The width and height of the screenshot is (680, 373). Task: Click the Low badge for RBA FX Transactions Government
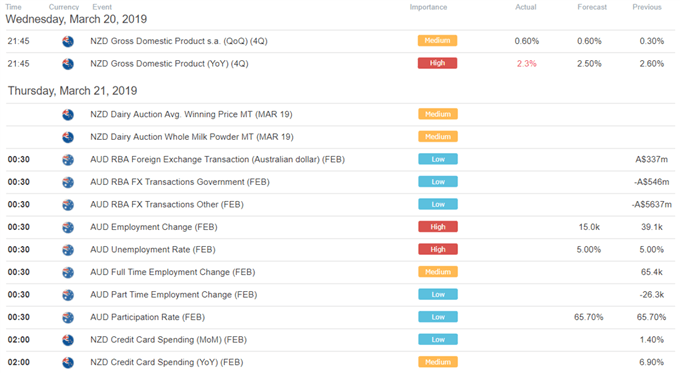coord(438,182)
